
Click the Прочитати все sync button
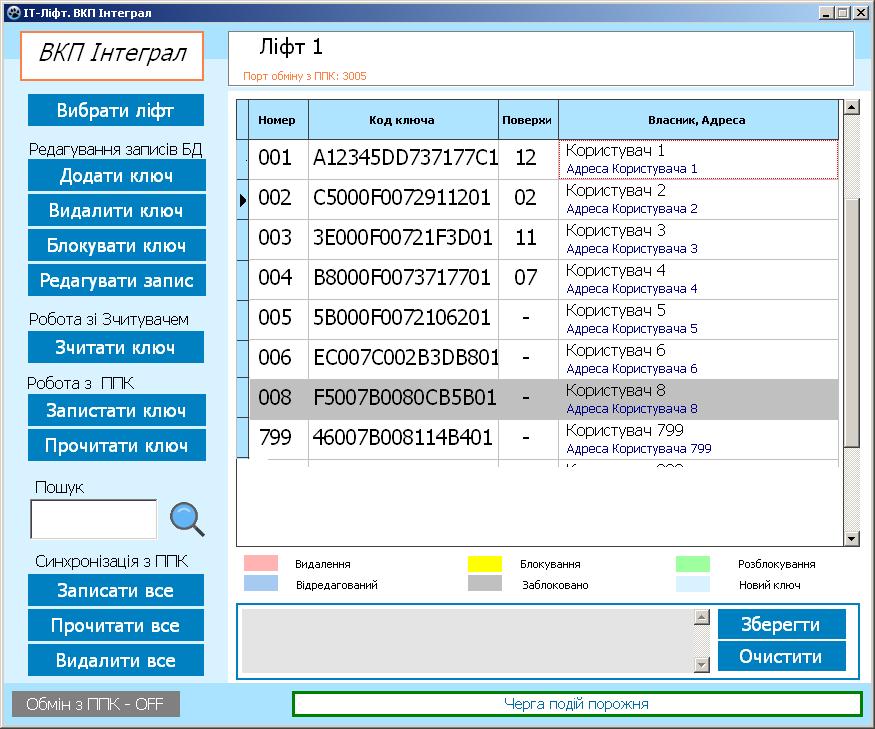point(116,625)
